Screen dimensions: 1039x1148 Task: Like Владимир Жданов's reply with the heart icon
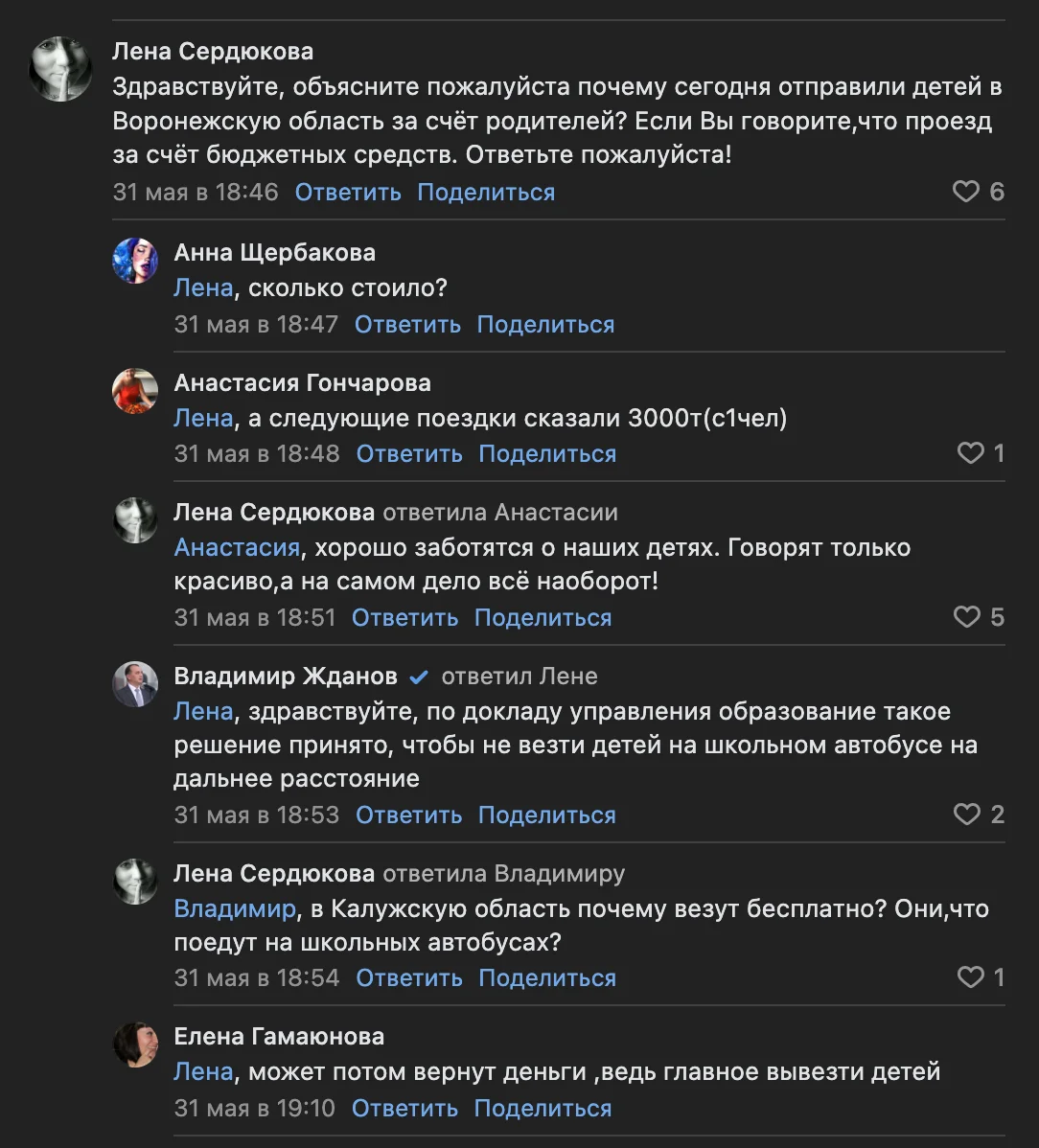(966, 815)
